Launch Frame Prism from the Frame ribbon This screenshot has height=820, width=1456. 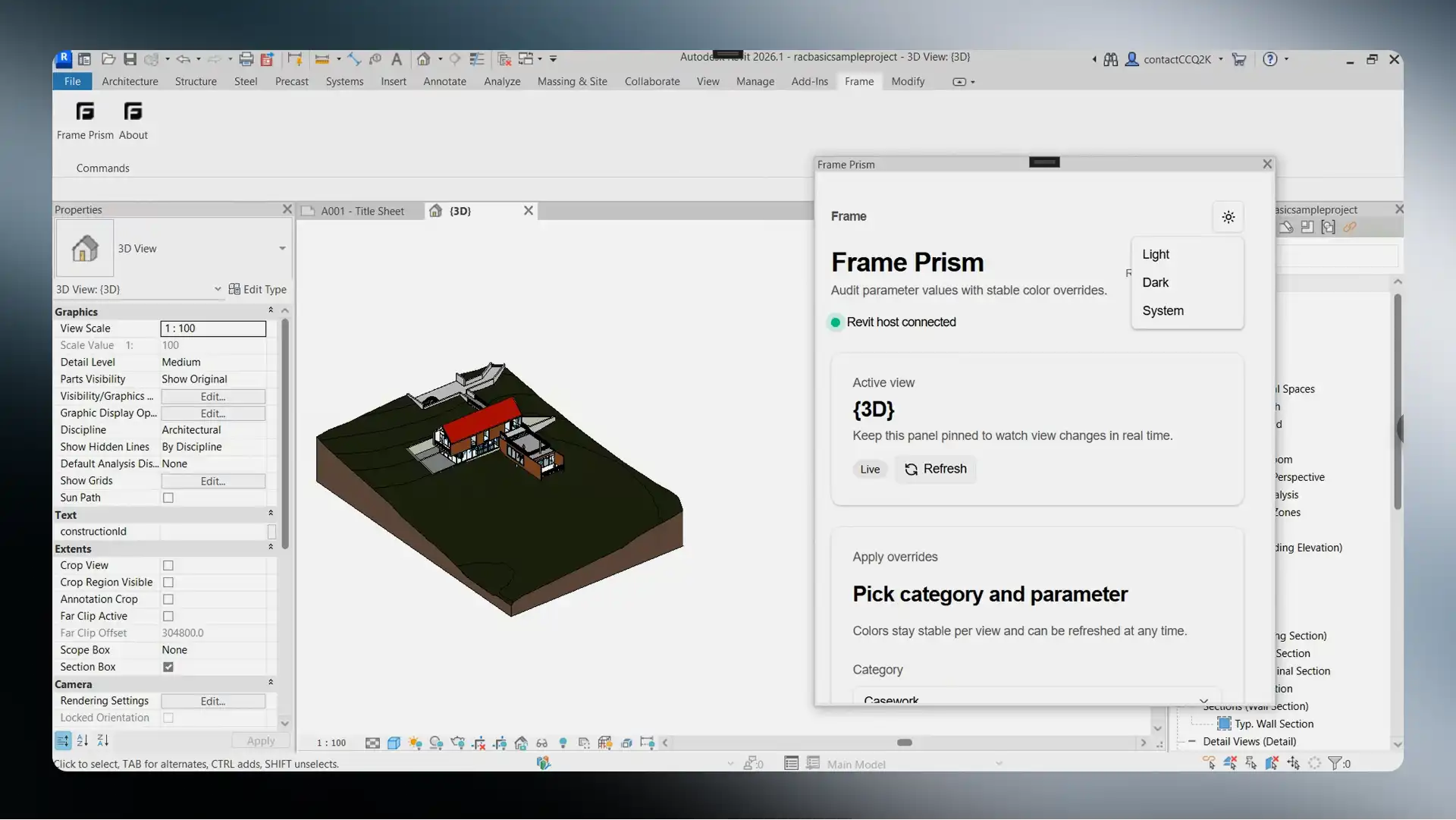tap(84, 120)
